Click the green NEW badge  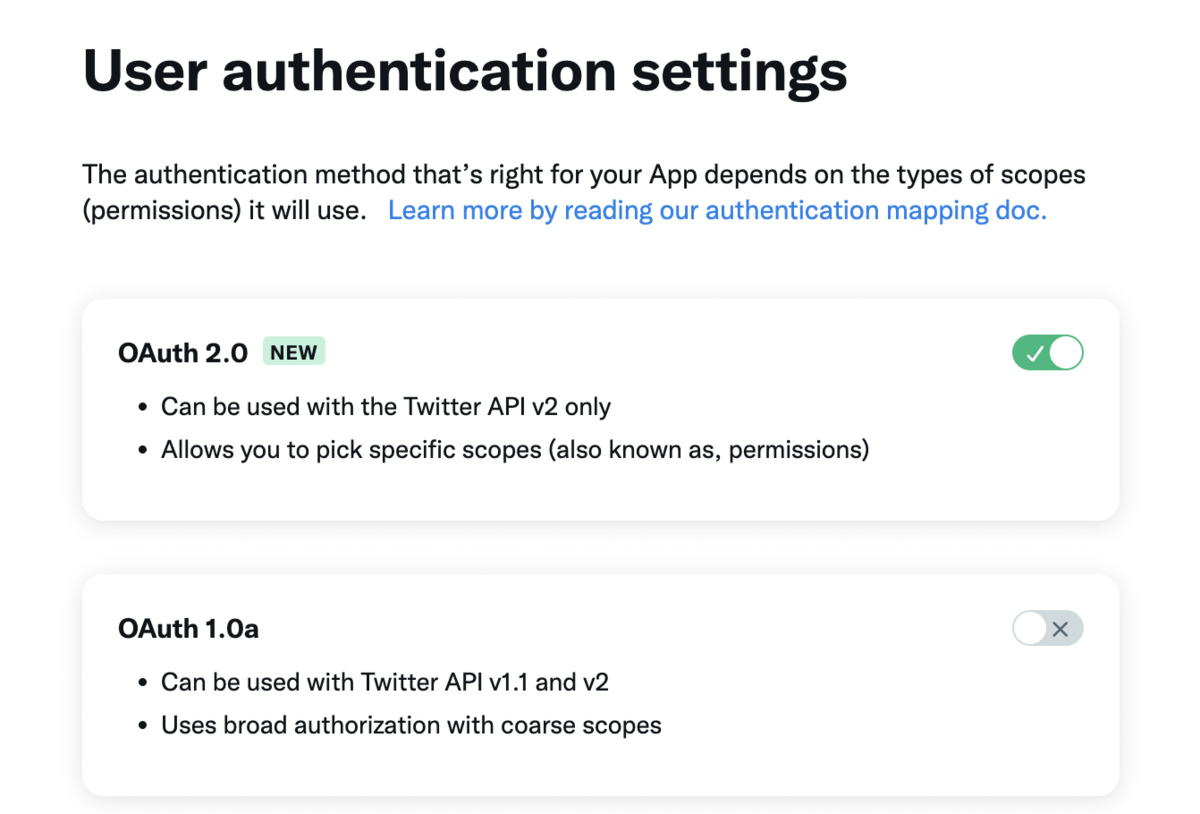[x=294, y=352]
